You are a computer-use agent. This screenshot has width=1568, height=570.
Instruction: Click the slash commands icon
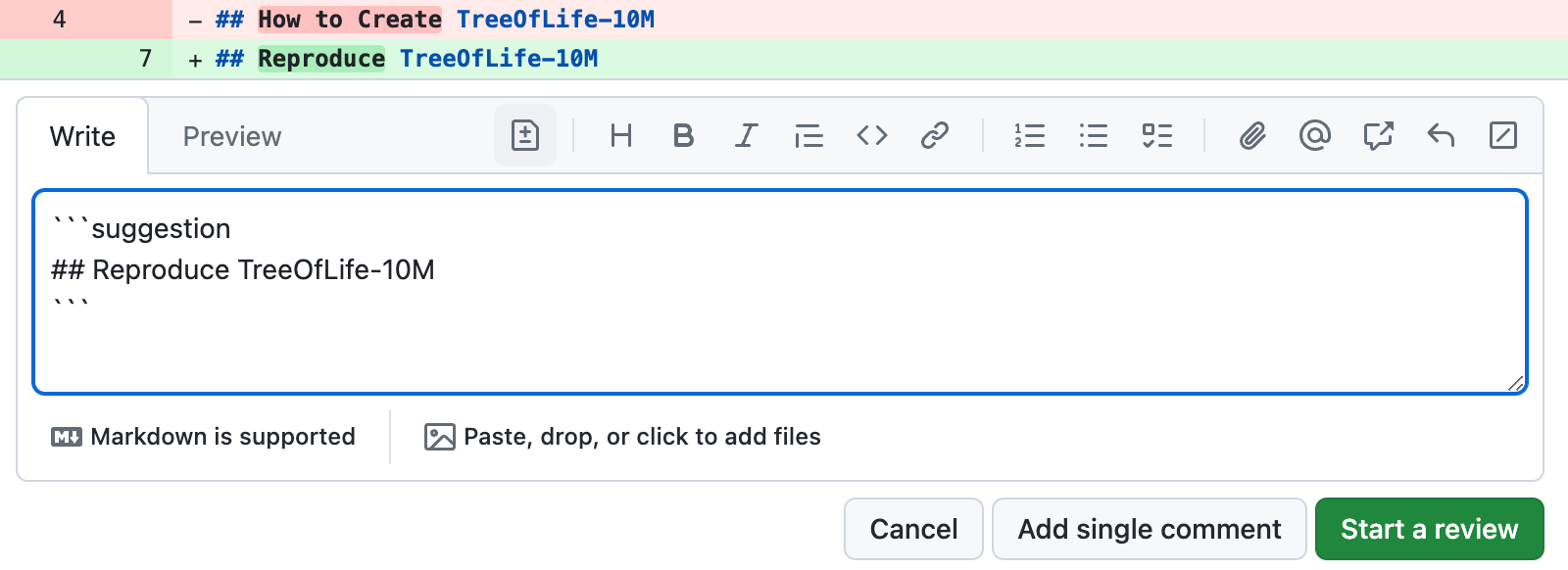[x=1502, y=135]
